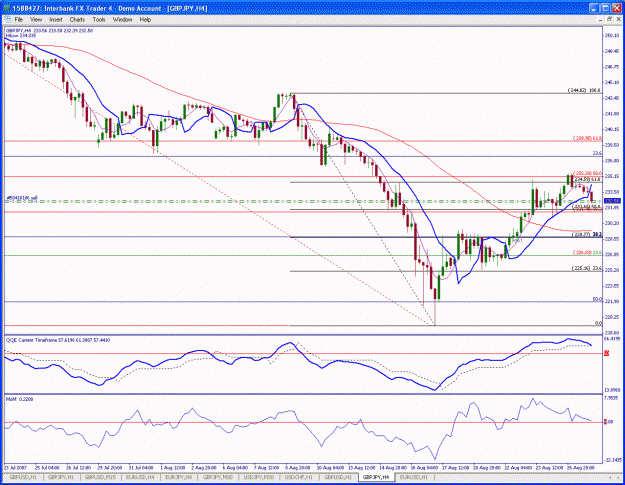Click the 250.10 price on the scale
The width and height of the screenshot is (625, 485).
tap(612, 35)
